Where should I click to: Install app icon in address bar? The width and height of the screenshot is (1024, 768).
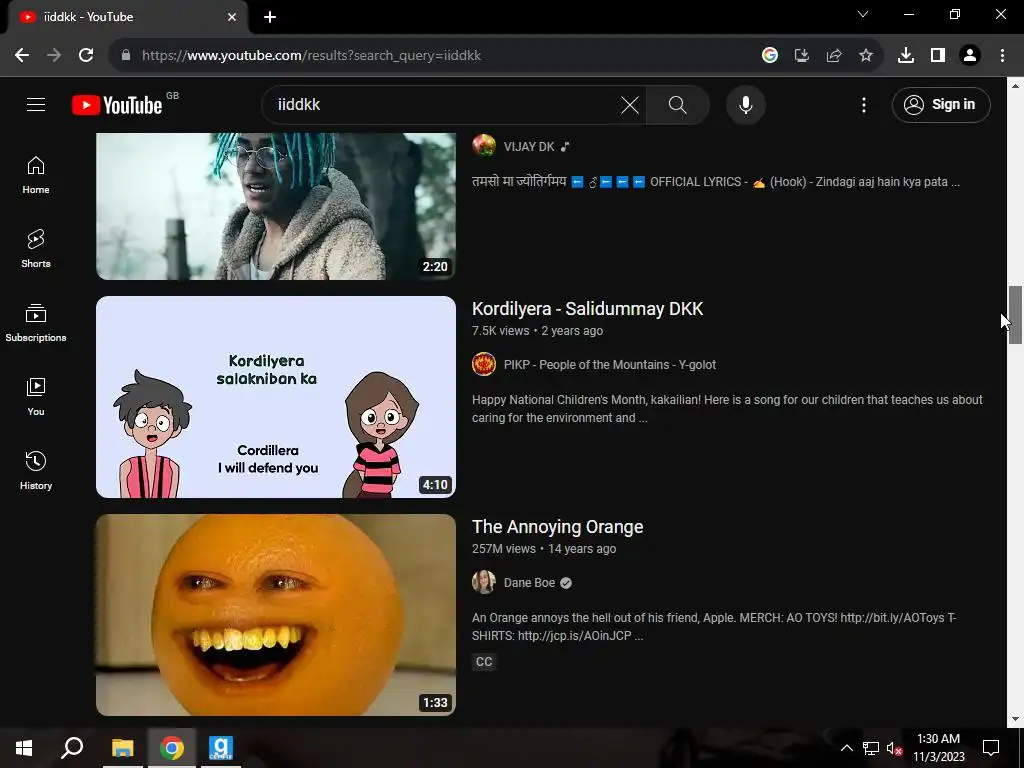[x=802, y=56]
